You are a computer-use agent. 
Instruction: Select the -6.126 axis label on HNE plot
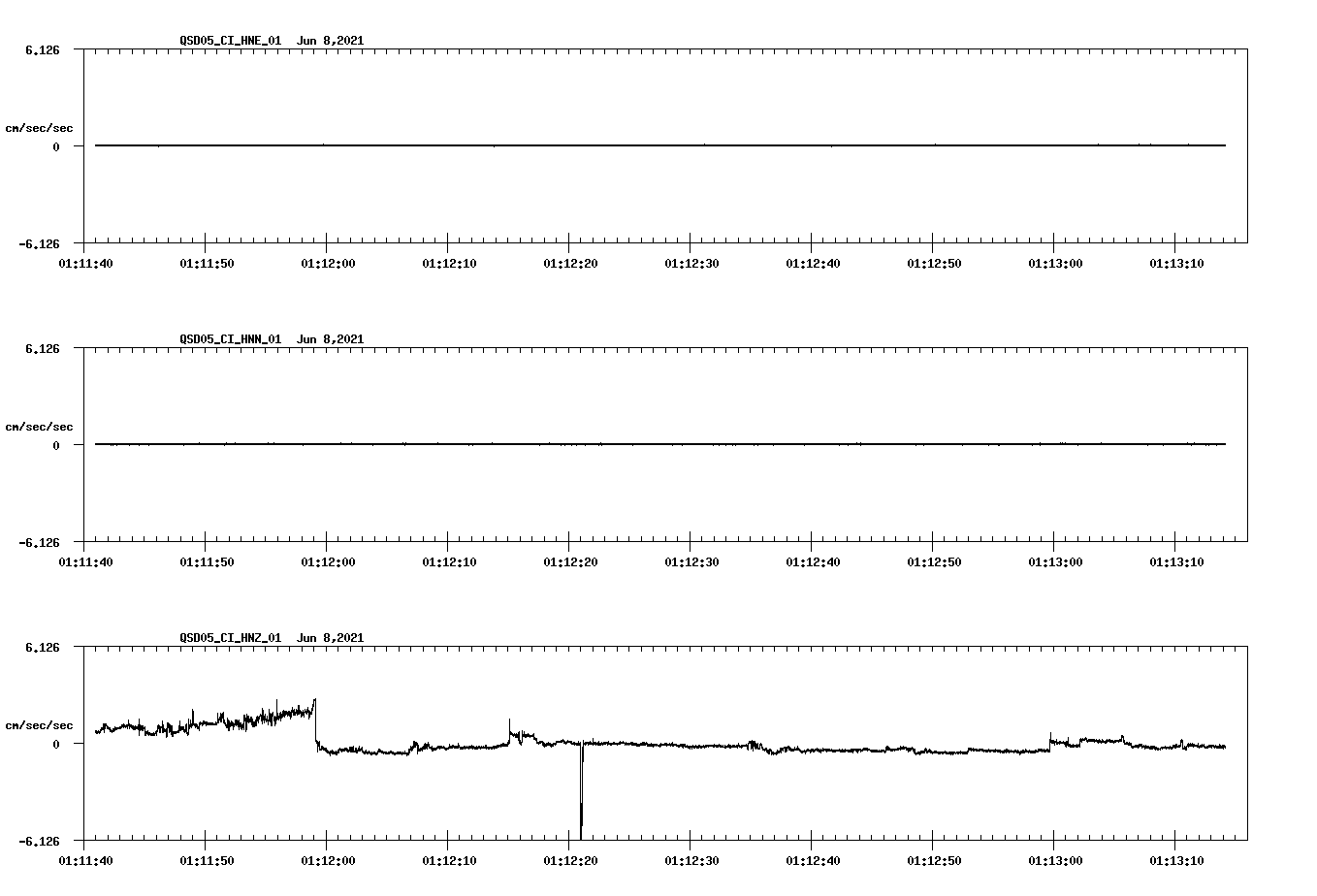pyautogui.click(x=40, y=244)
